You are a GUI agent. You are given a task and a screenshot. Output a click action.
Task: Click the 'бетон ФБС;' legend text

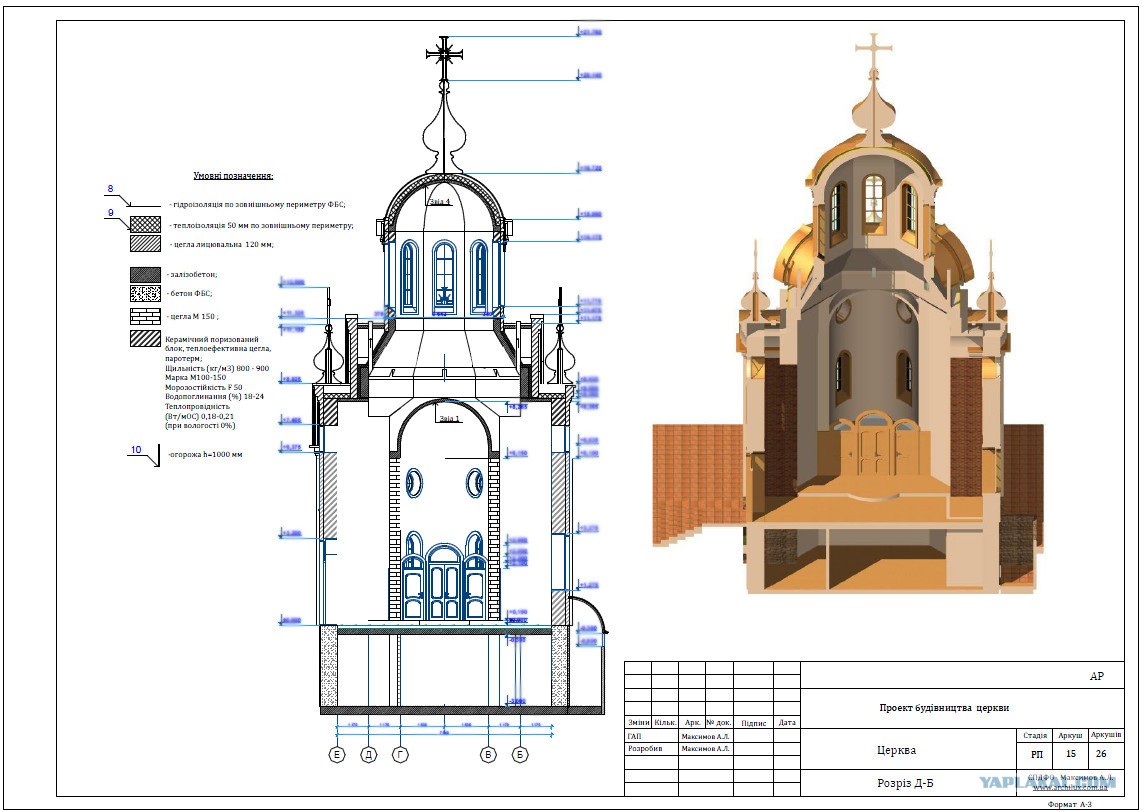point(189,293)
